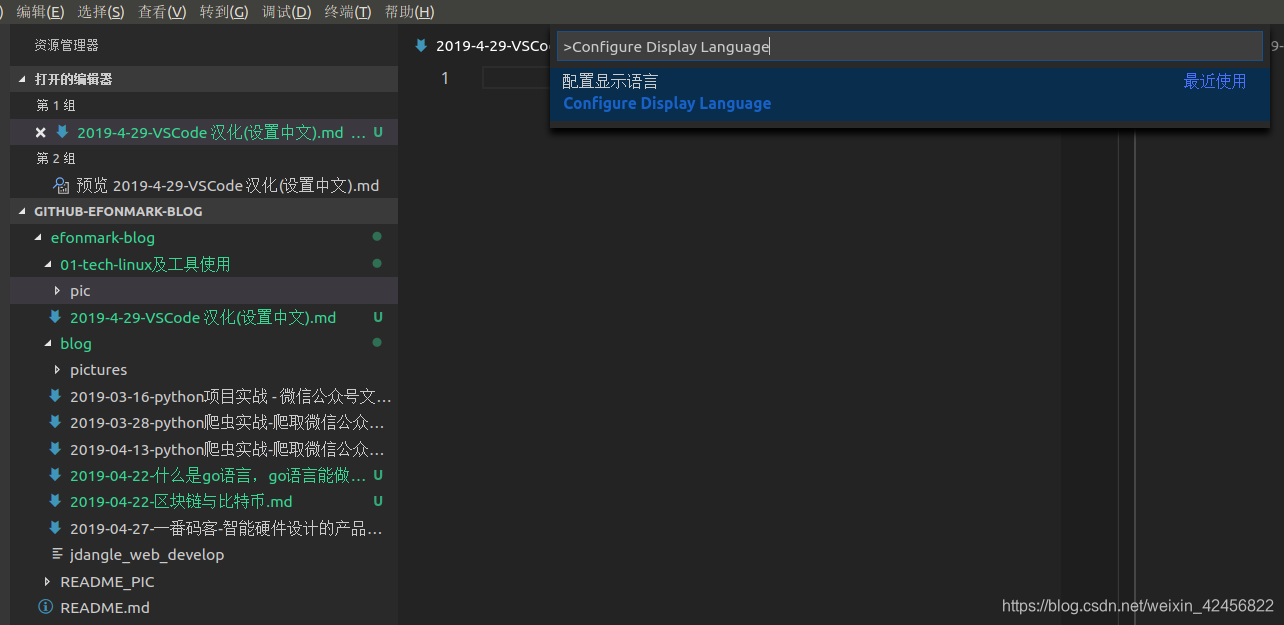Open 2019-03-28-python爬虫实战 file
Screen dimensions: 1284x625
click(x=227, y=423)
